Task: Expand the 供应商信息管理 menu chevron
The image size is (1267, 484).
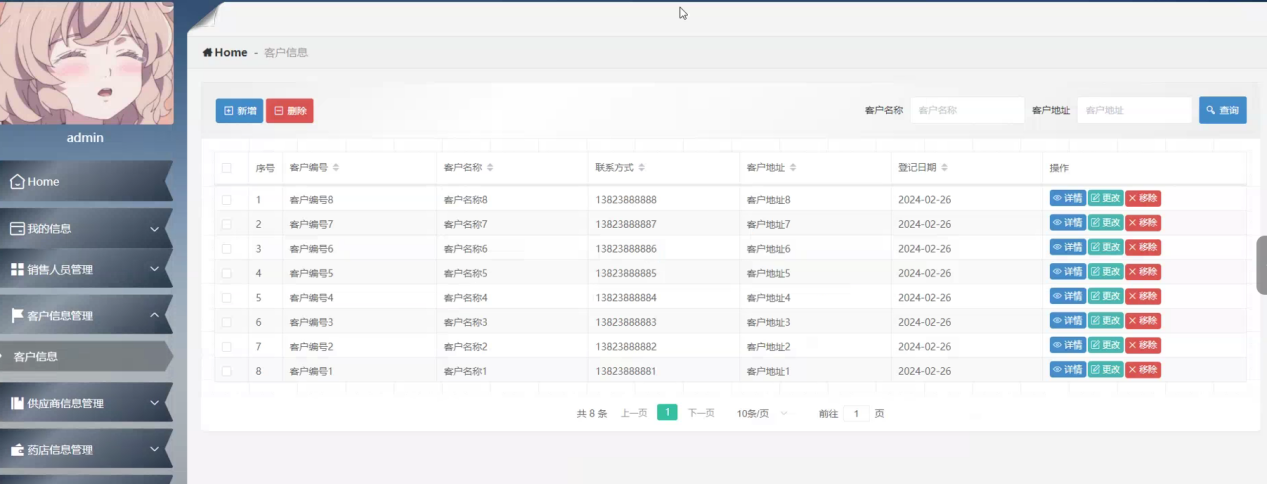Action: tap(154, 403)
